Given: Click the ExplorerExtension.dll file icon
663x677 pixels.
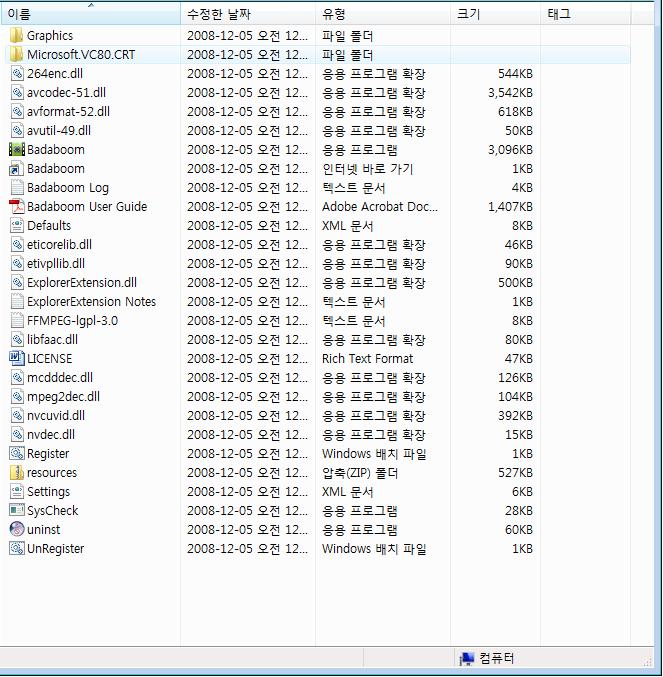Looking at the screenshot, I should 17,282.
